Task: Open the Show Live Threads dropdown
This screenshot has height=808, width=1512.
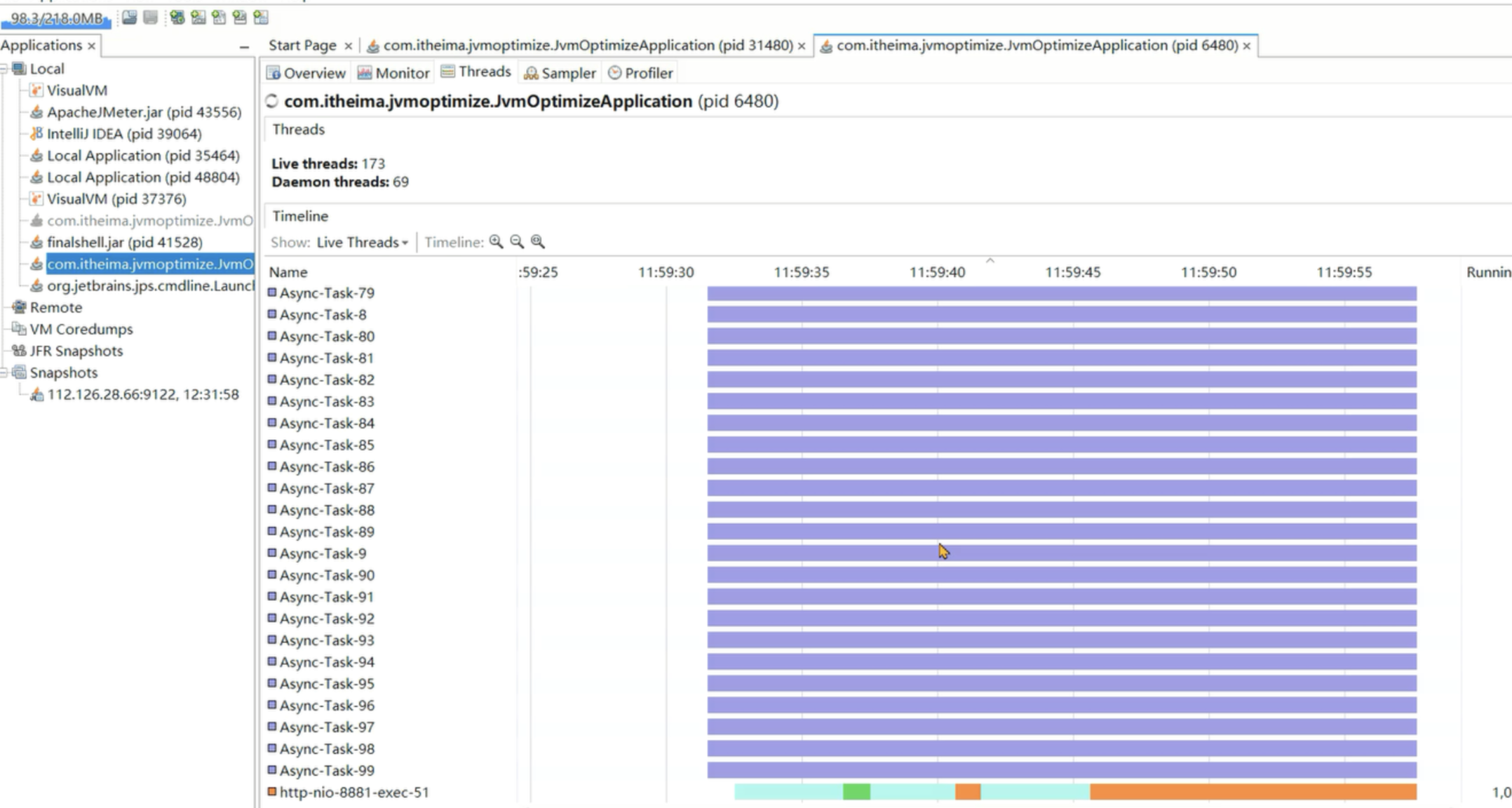Action: (x=362, y=243)
